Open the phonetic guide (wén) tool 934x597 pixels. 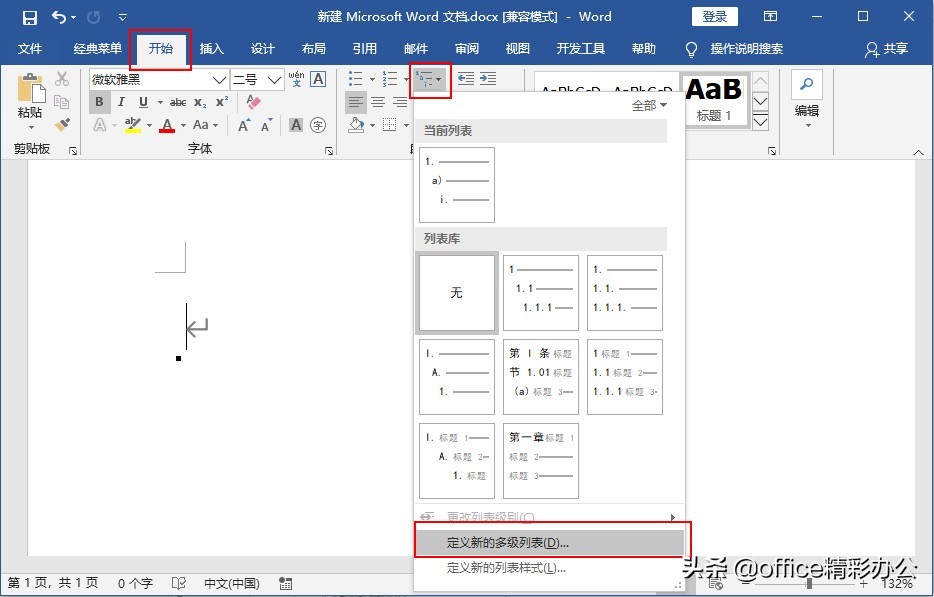tap(296, 79)
